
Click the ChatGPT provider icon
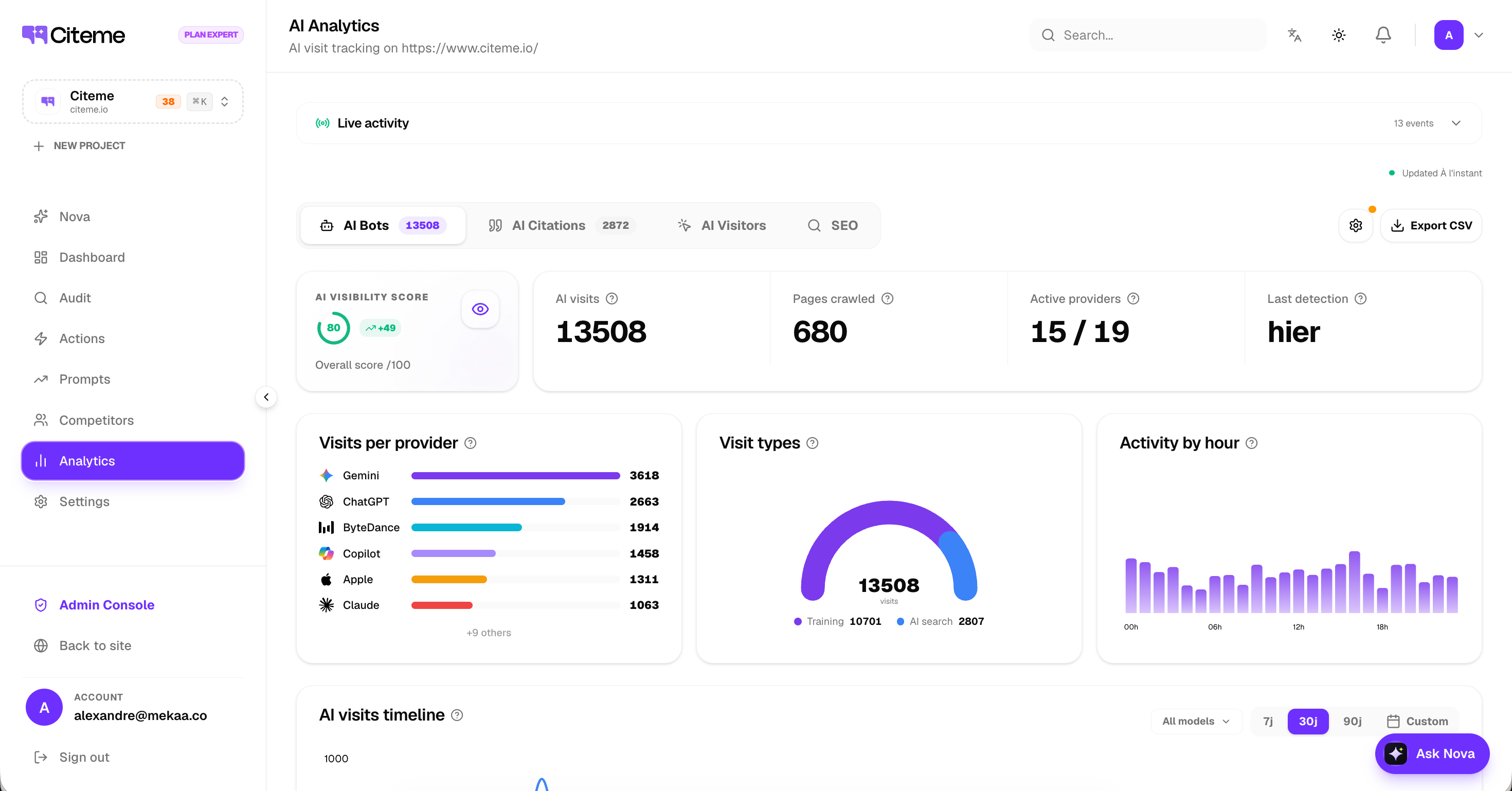pos(327,502)
